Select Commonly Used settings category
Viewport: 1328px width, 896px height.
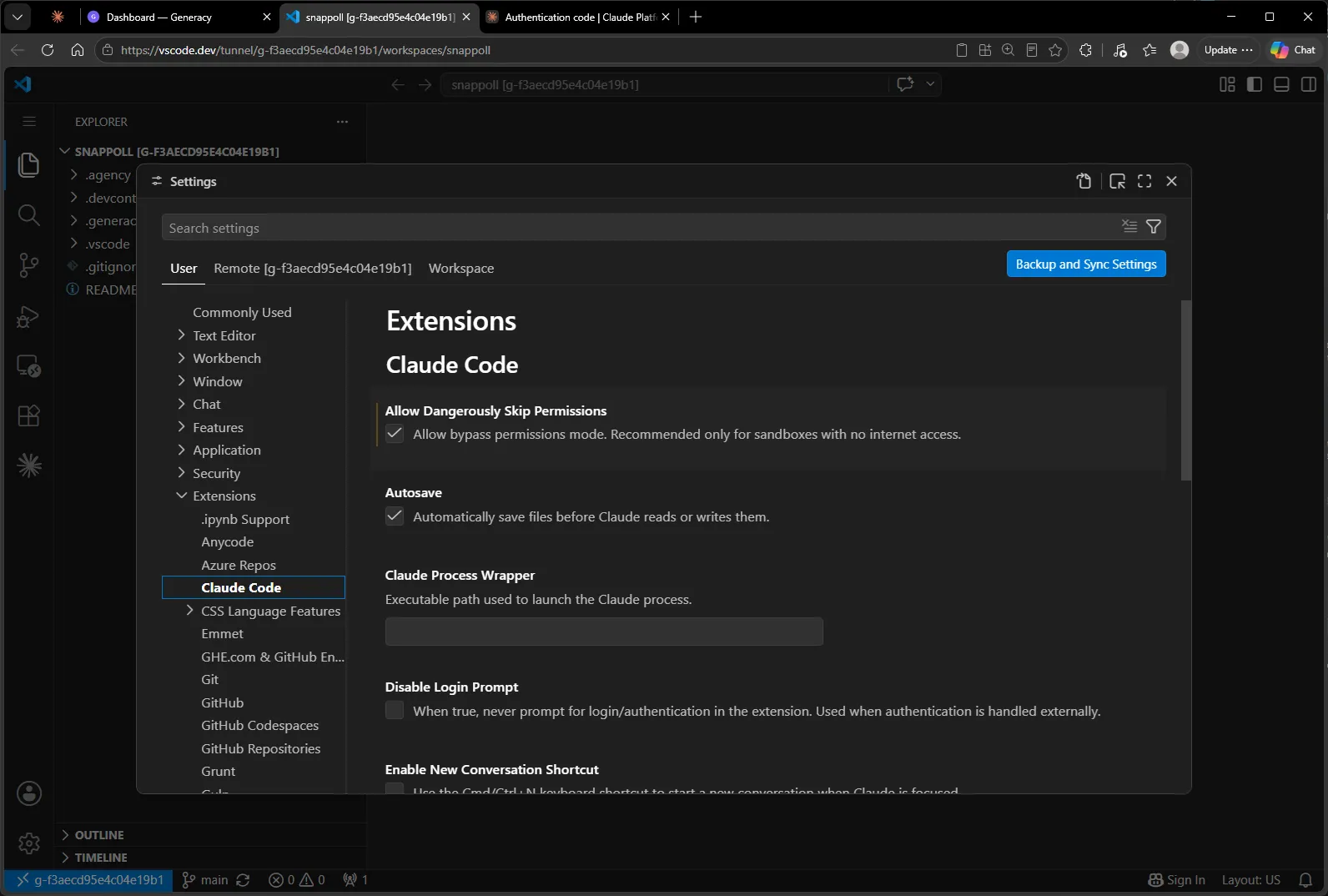[242, 312]
